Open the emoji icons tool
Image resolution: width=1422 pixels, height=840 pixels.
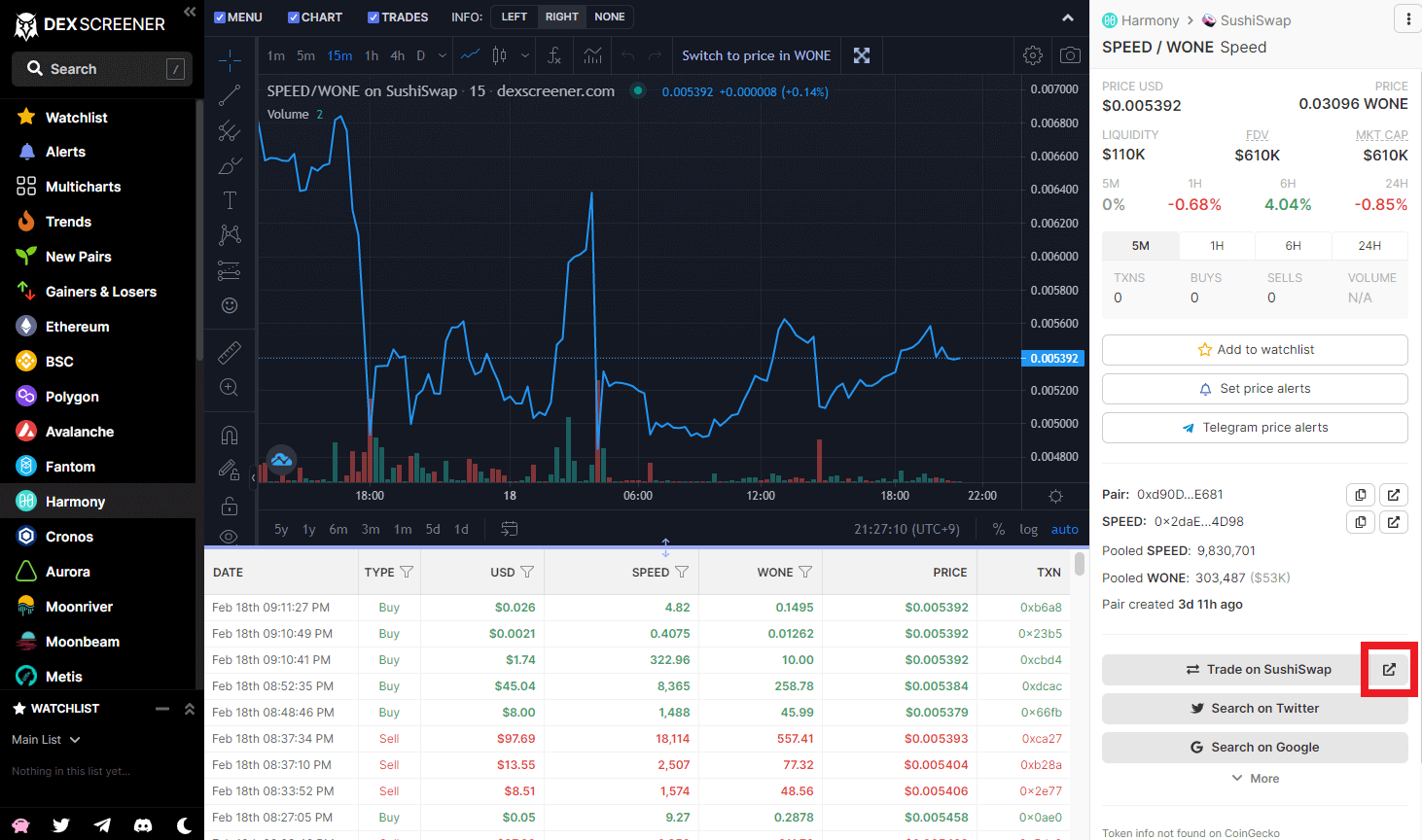[x=230, y=305]
